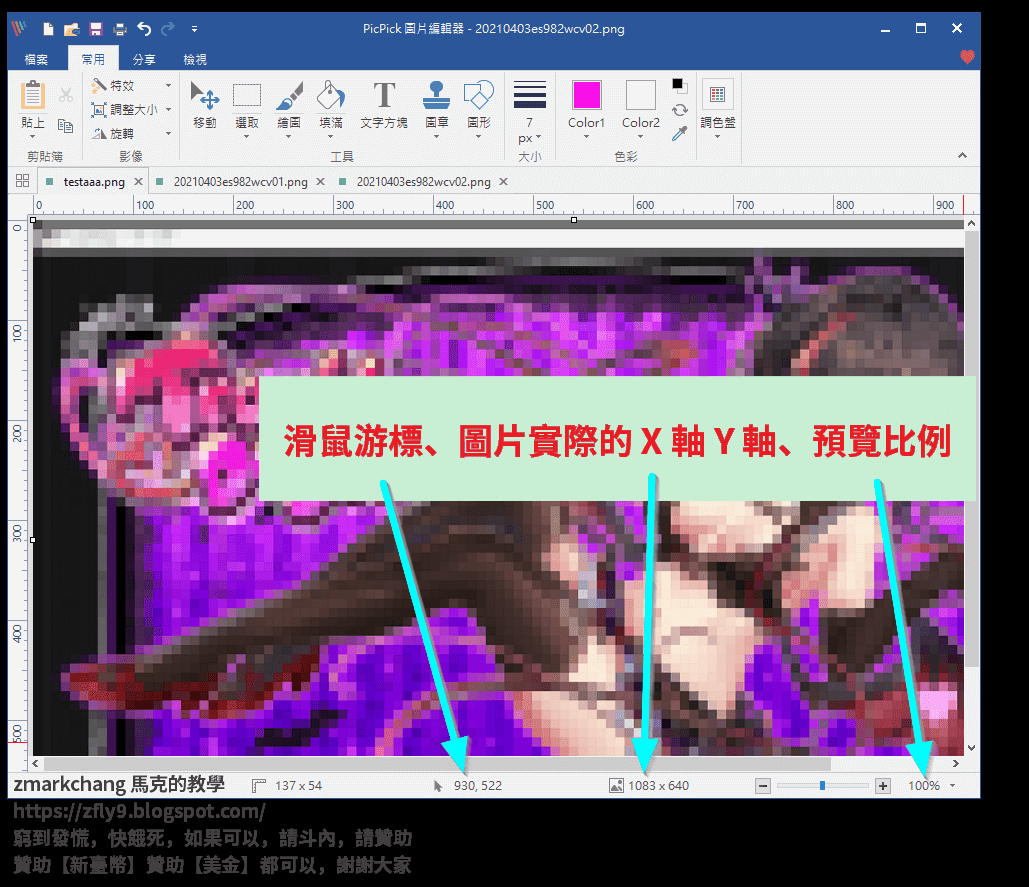Click the New file icon in title bar

coord(48,29)
